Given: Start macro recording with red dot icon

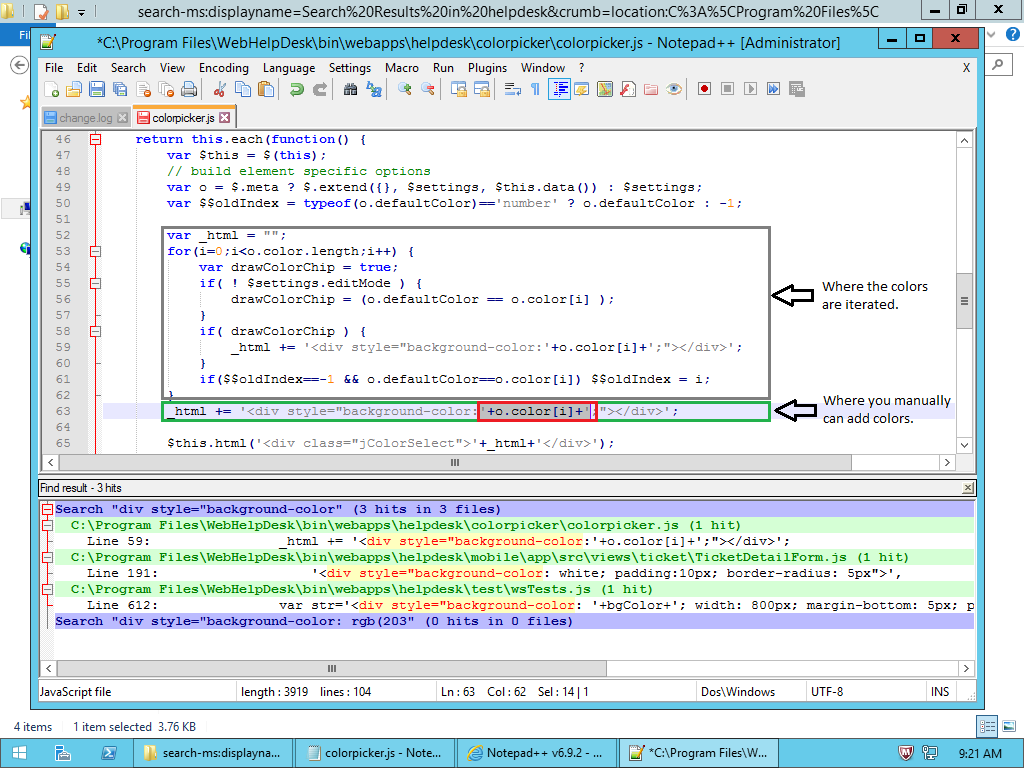Looking at the screenshot, I should (704, 89).
